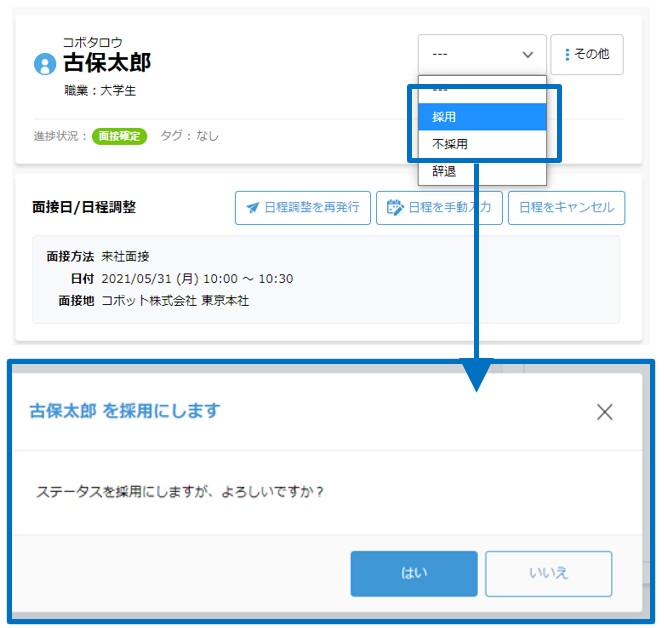Open the その他 more options button
This screenshot has height=628, width=664.
click(x=587, y=54)
